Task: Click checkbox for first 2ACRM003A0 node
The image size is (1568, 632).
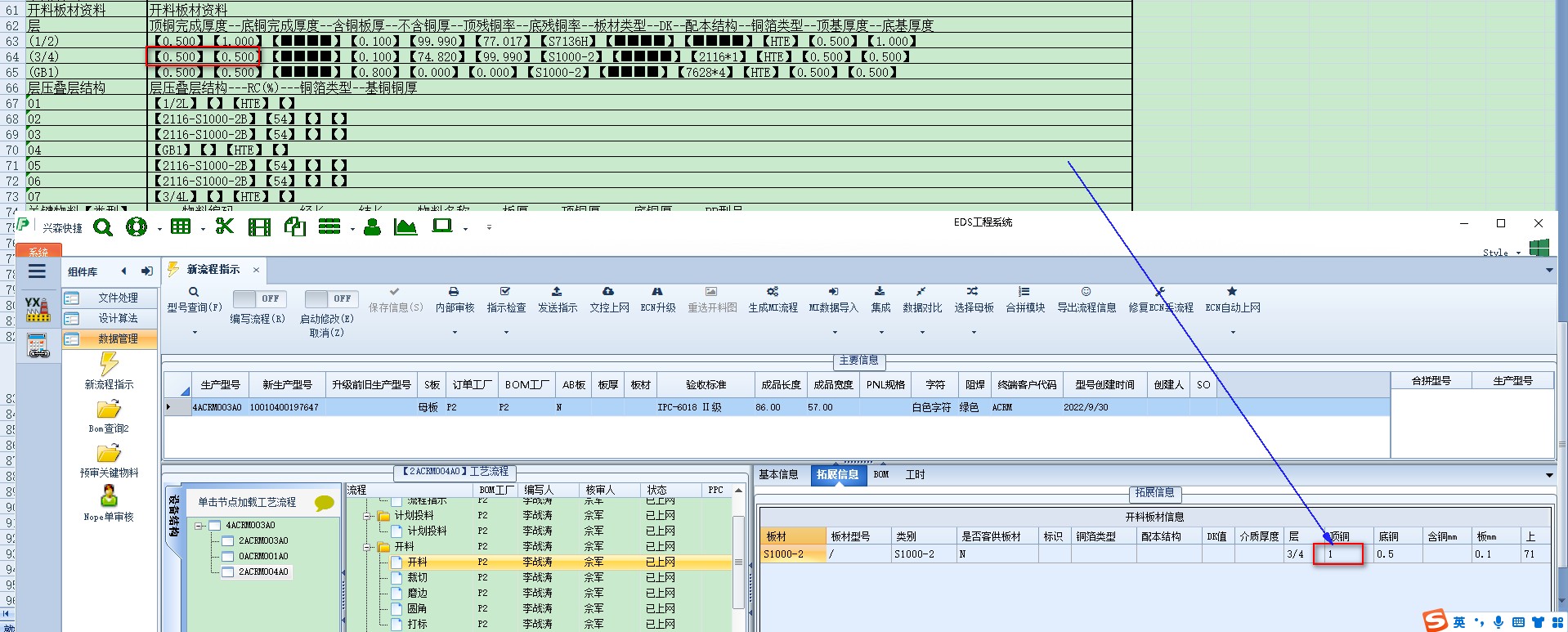Action: click(228, 540)
